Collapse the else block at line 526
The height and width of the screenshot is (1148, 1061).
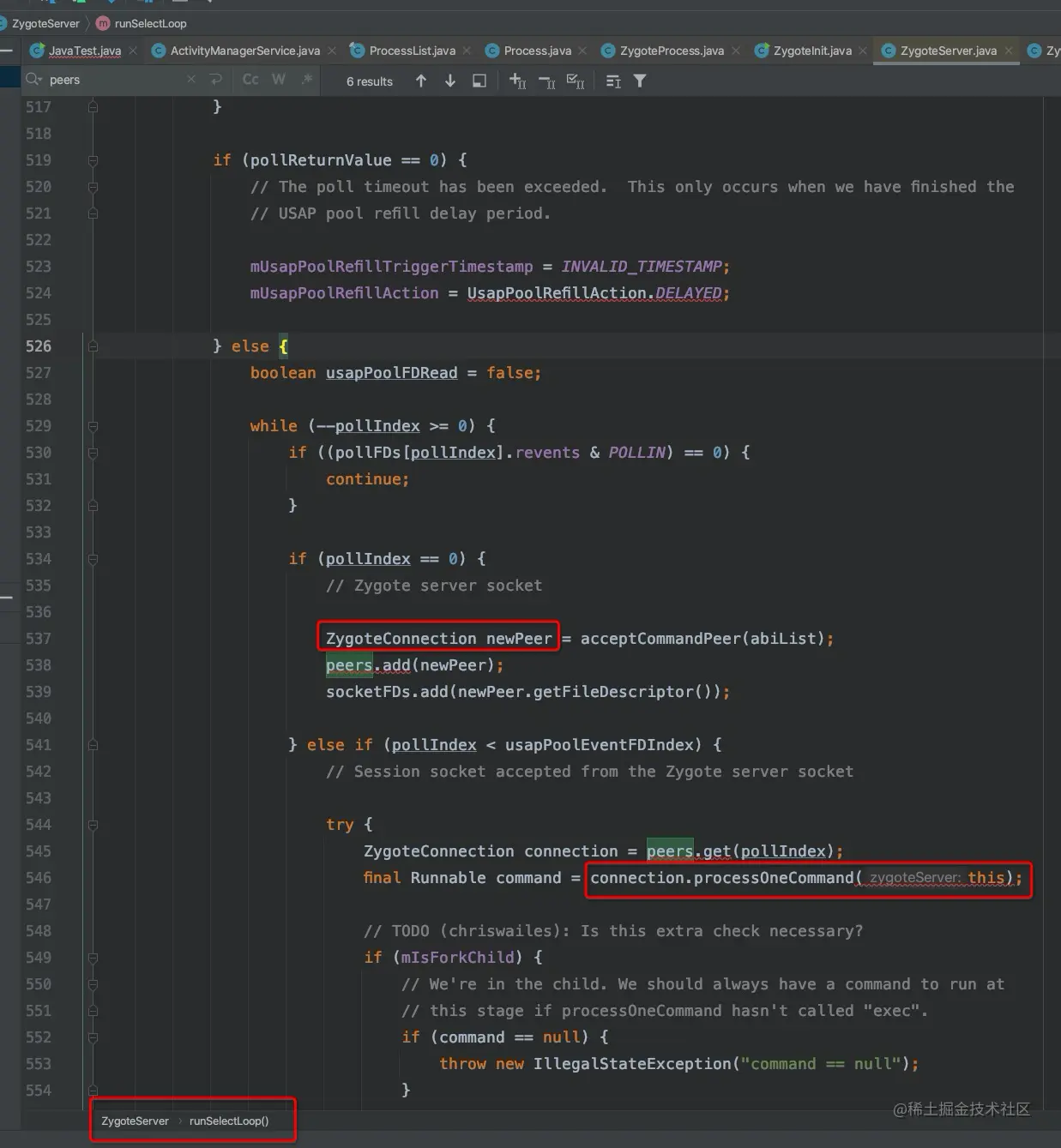coord(93,346)
